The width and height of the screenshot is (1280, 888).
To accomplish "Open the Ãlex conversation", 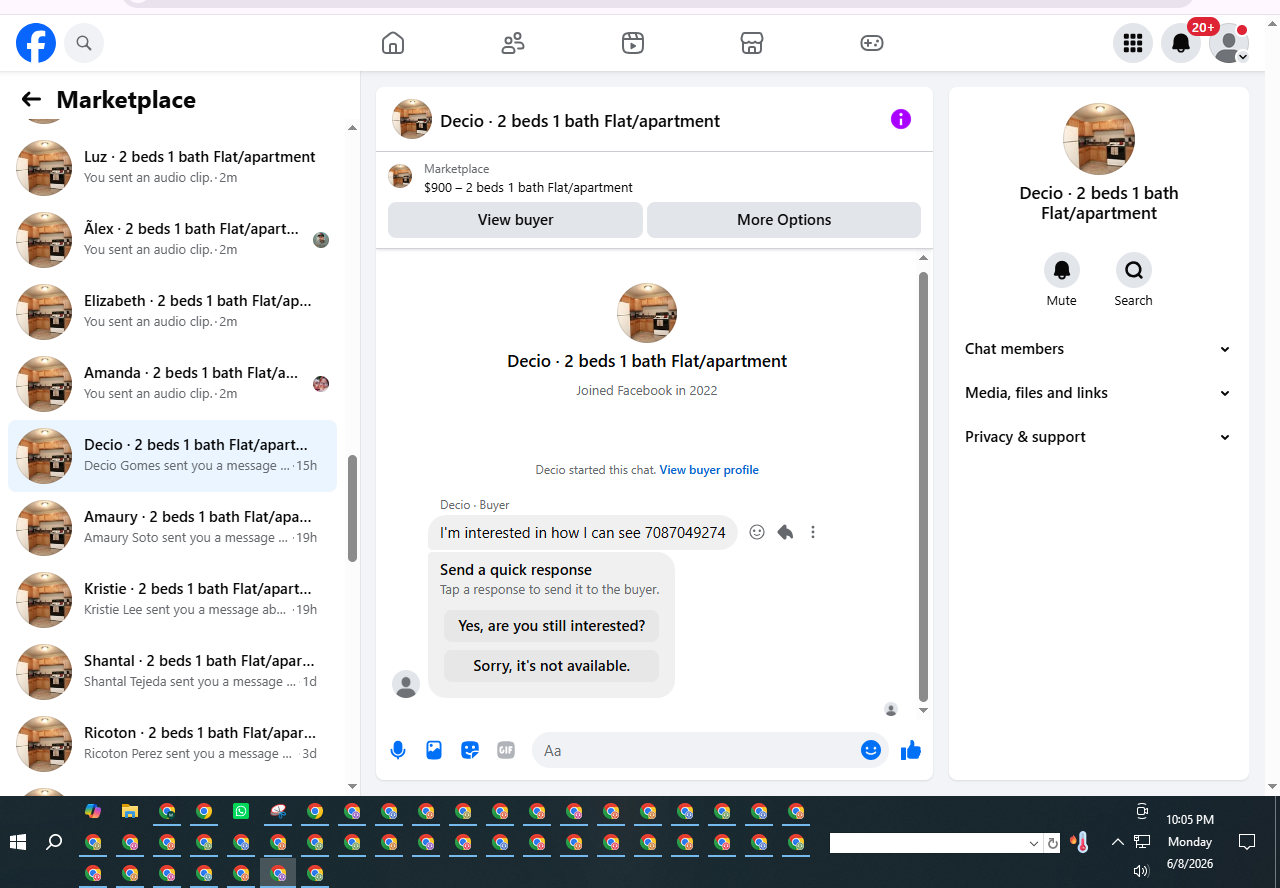I will pyautogui.click(x=172, y=240).
